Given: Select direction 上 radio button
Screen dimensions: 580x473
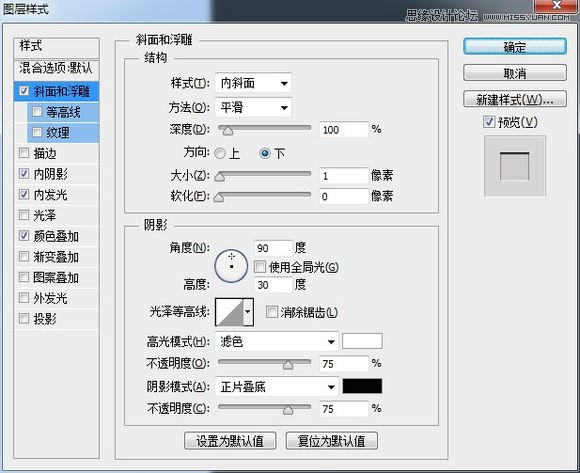Looking at the screenshot, I should point(220,153).
